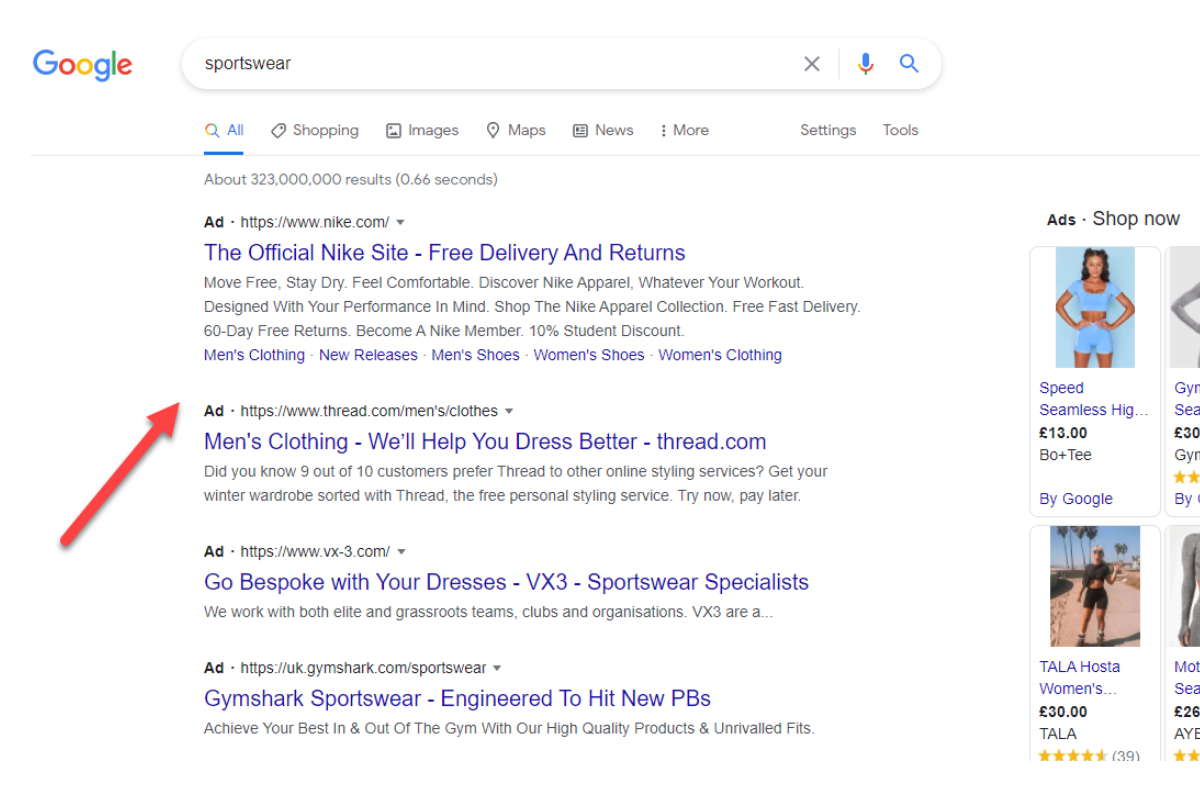Image resolution: width=1200 pixels, height=800 pixels.
Task: Switch to the Images tab
Action: pos(422,130)
